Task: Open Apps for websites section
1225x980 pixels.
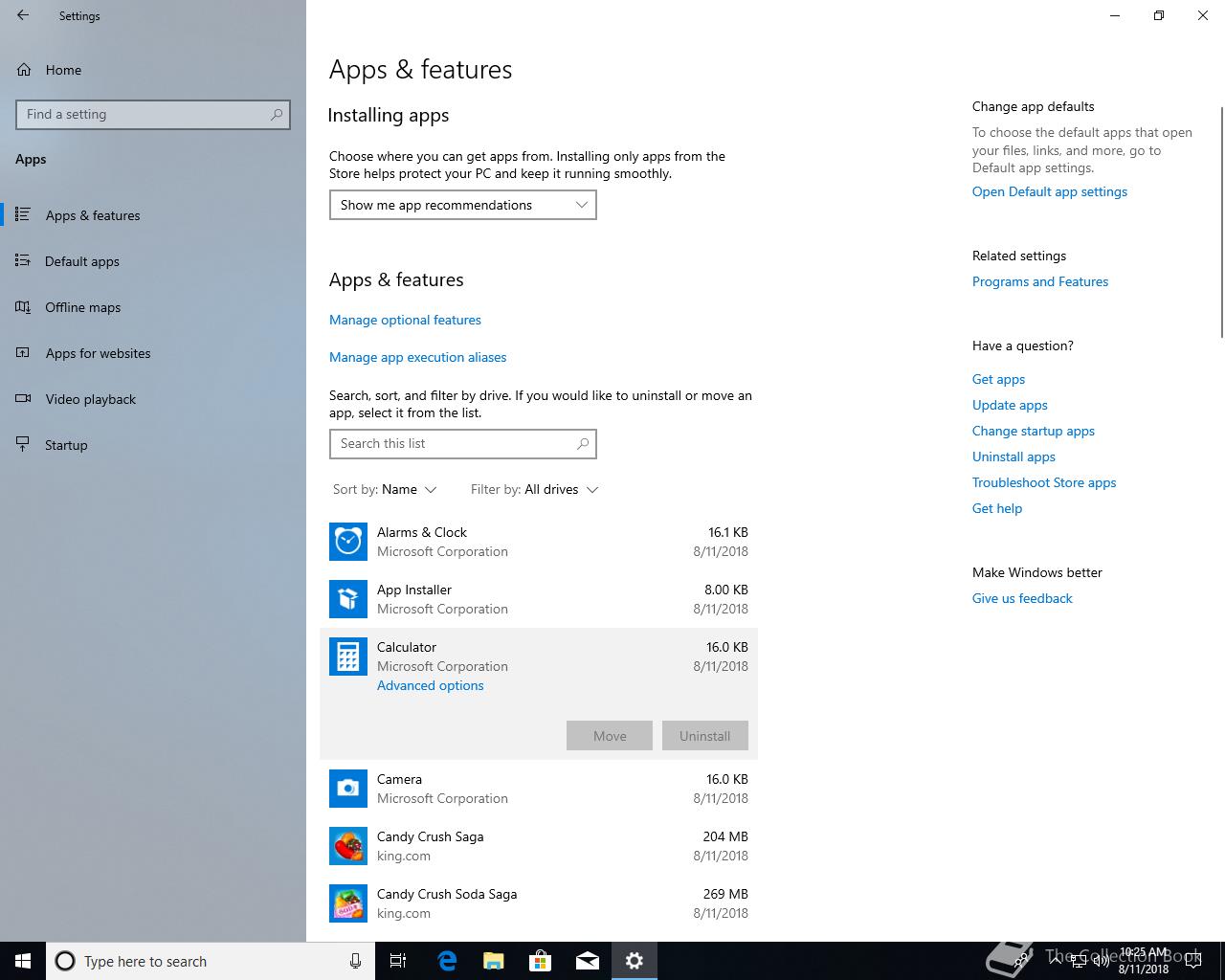Action: coord(98,353)
